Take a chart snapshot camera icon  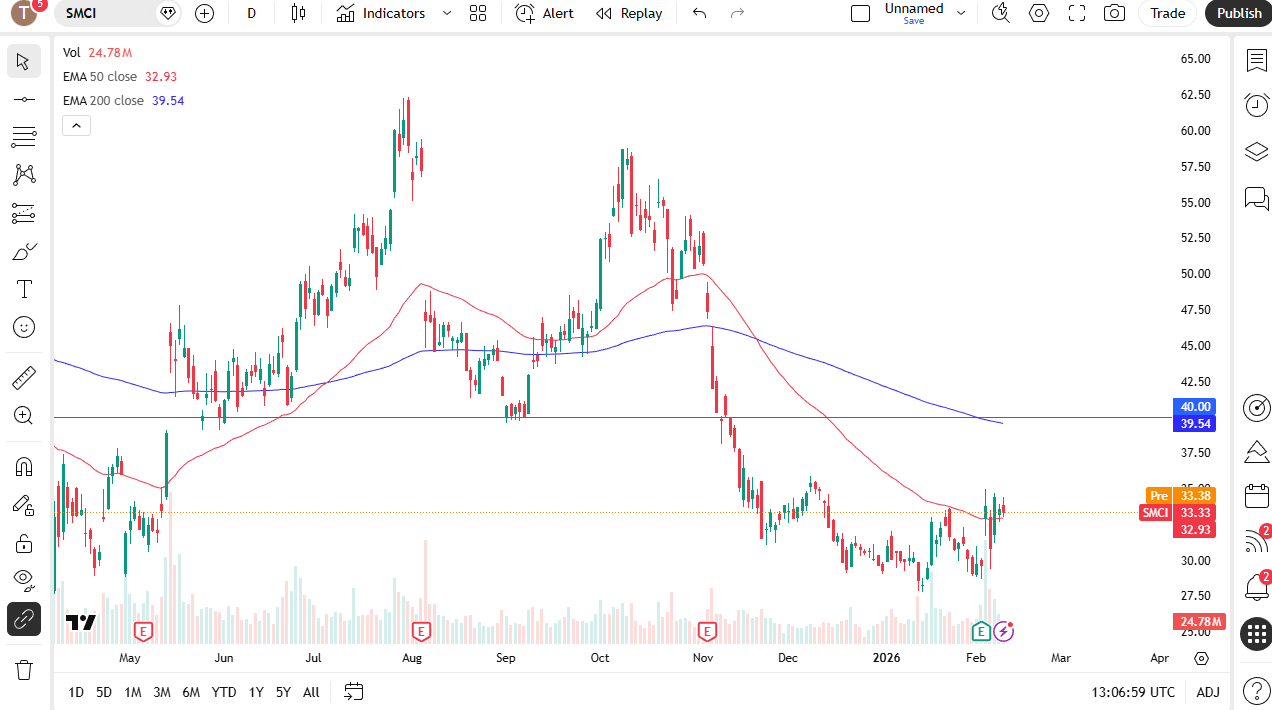(x=1114, y=13)
